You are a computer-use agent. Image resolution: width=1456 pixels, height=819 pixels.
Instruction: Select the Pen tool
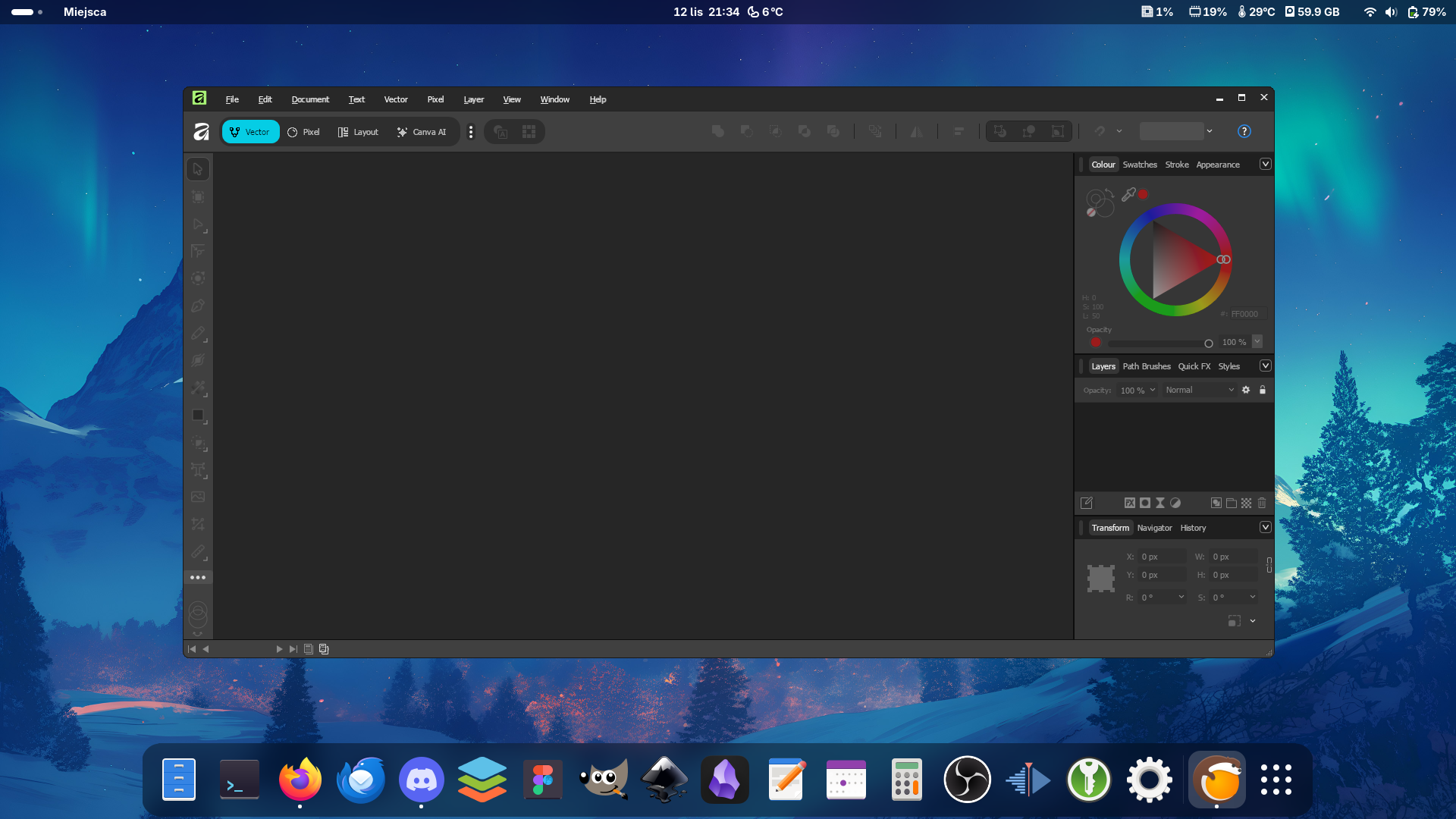coord(198,306)
